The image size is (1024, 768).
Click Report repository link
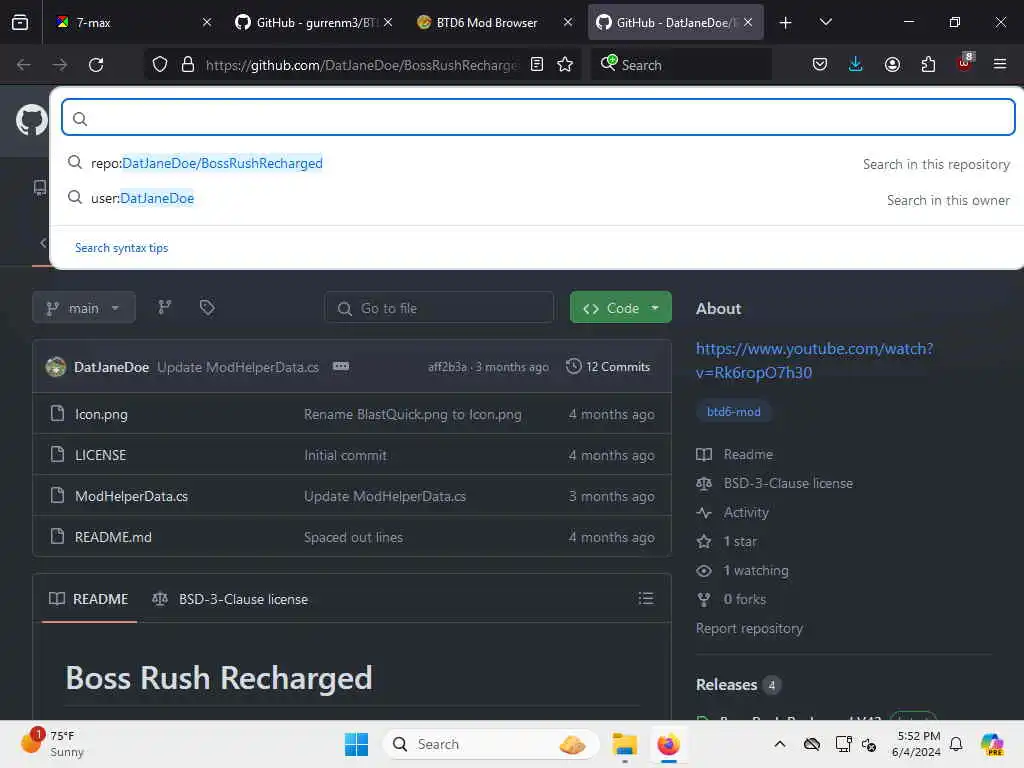[749, 628]
